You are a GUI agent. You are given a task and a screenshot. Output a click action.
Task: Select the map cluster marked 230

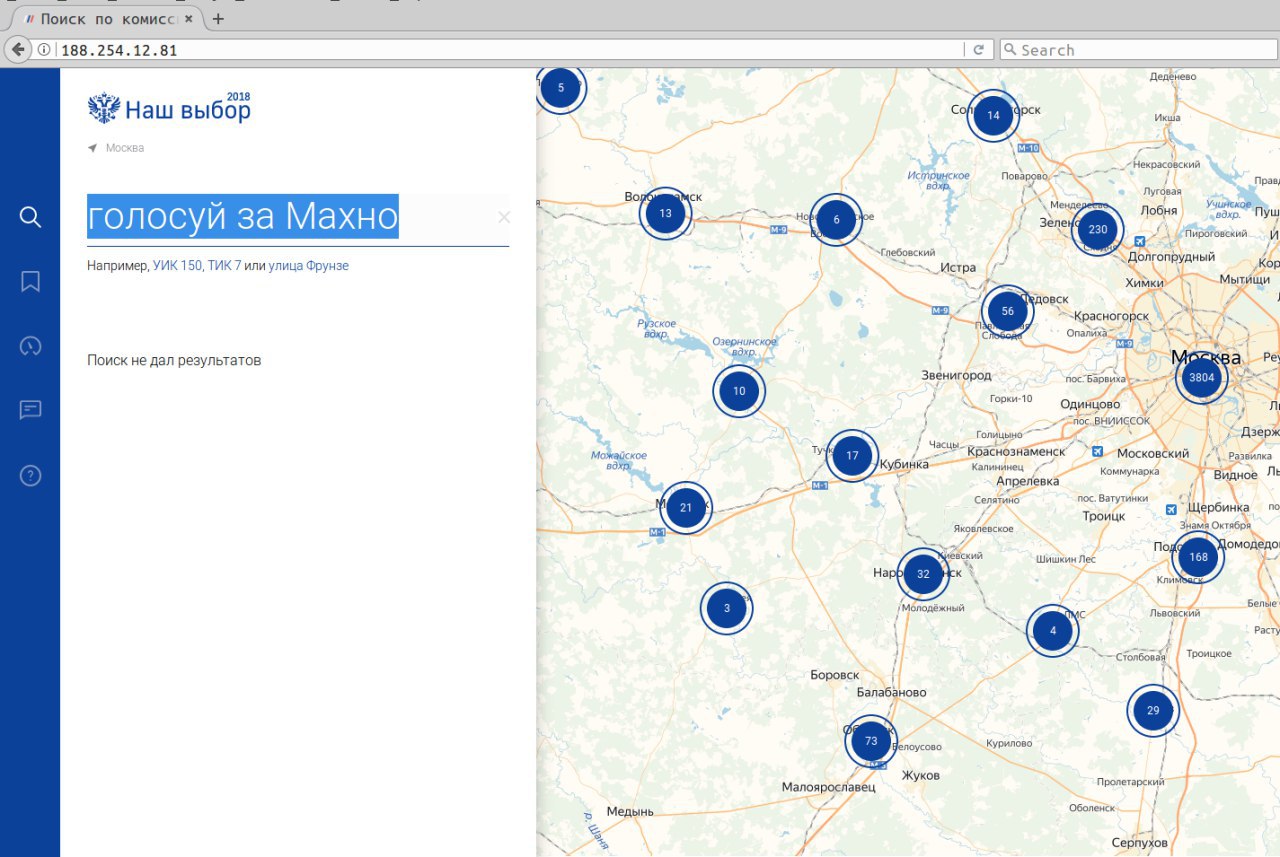(x=1097, y=230)
